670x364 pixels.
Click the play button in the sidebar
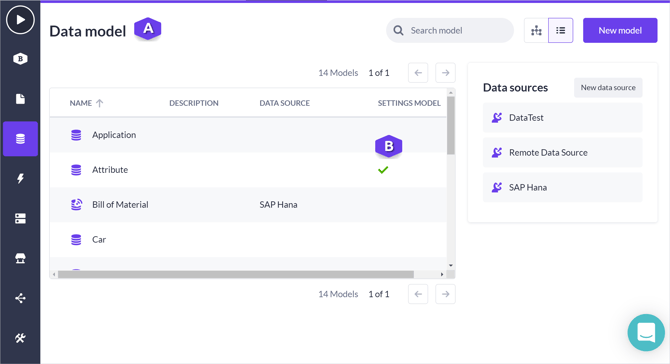click(x=20, y=20)
